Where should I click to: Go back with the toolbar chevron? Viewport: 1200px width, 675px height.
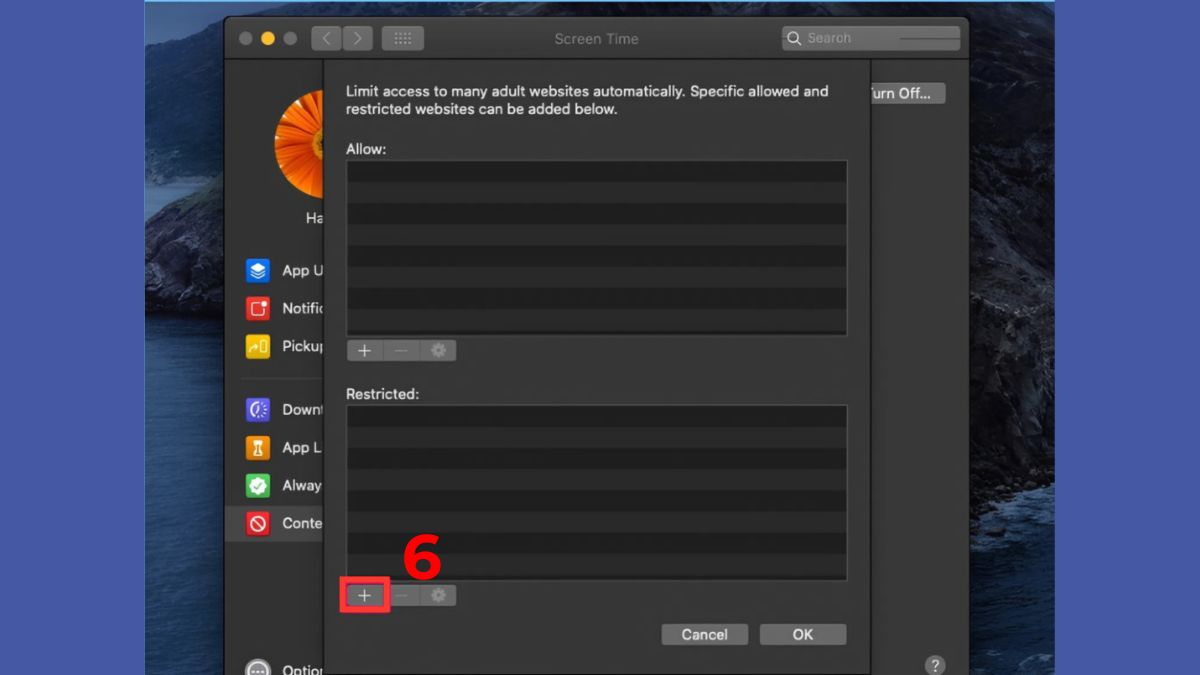coord(326,39)
